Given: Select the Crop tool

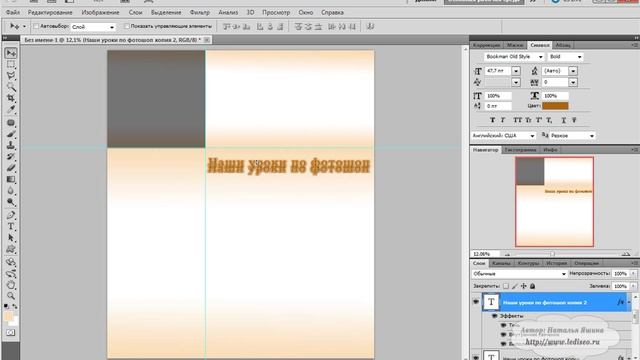Looking at the screenshot, I should (x=11, y=98).
